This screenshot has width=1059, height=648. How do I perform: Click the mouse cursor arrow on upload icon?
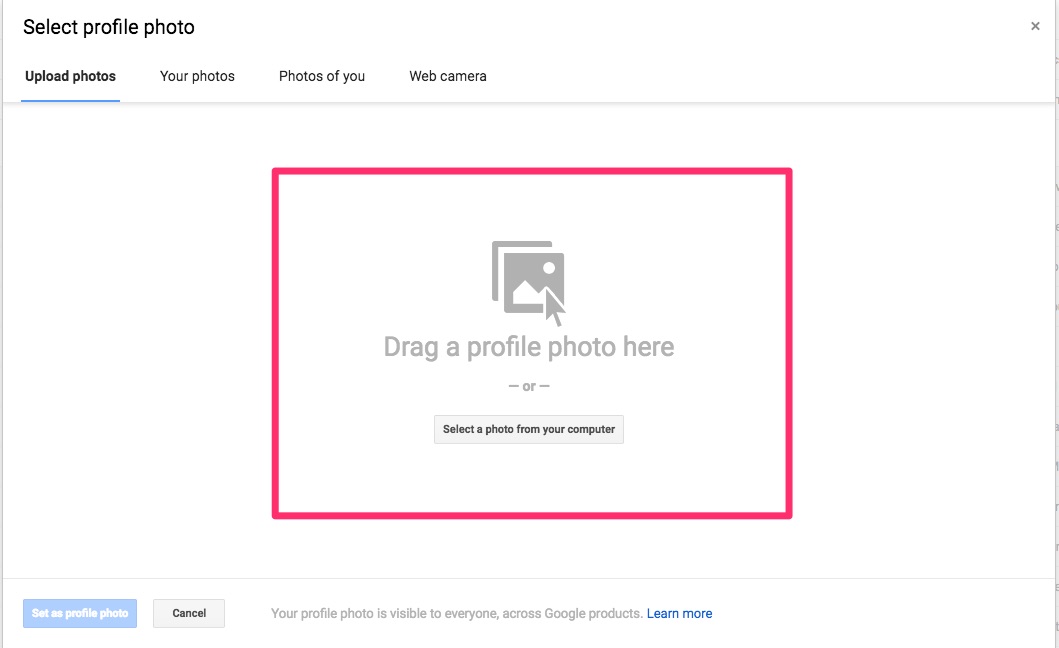coord(554,308)
